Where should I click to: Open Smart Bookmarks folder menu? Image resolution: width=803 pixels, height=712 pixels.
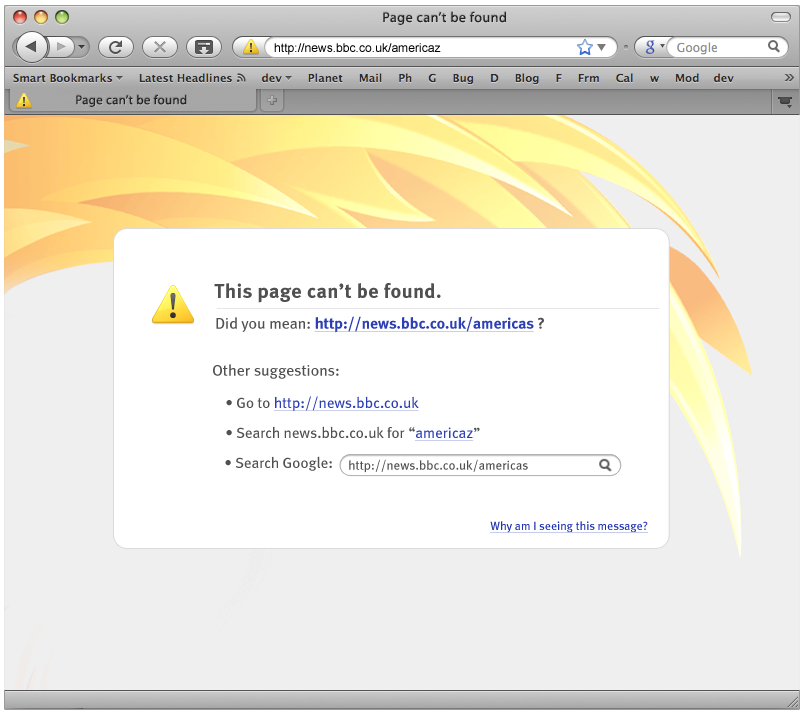68,78
